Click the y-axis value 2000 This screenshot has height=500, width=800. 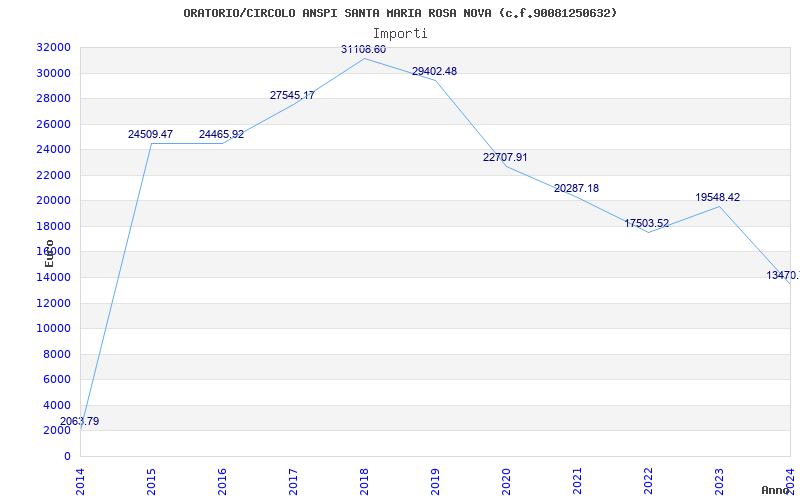click(x=56, y=431)
